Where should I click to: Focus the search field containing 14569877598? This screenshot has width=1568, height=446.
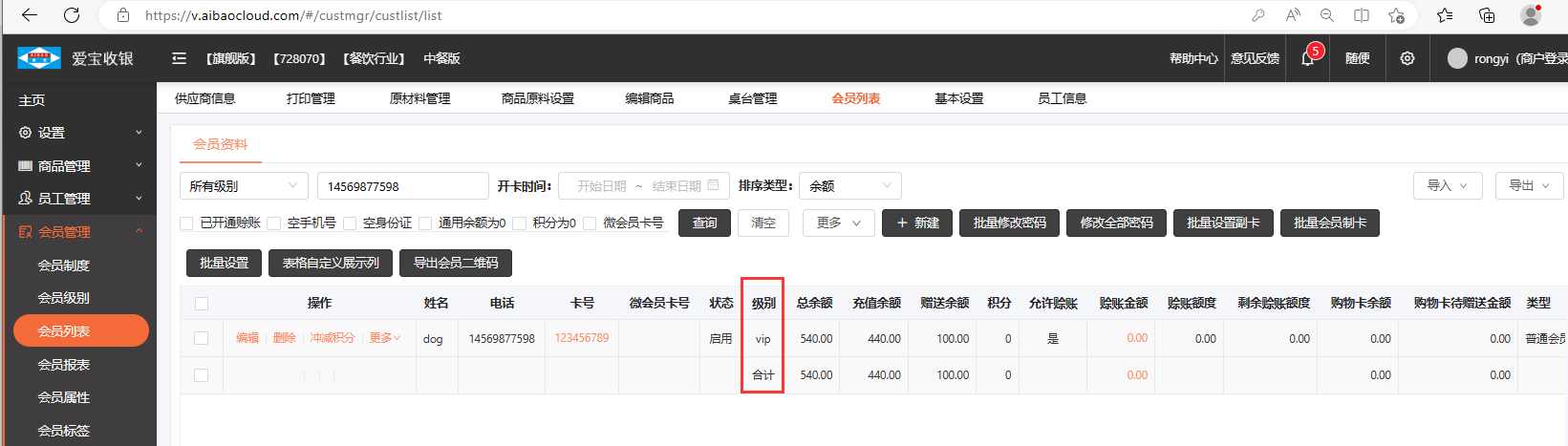click(402, 186)
